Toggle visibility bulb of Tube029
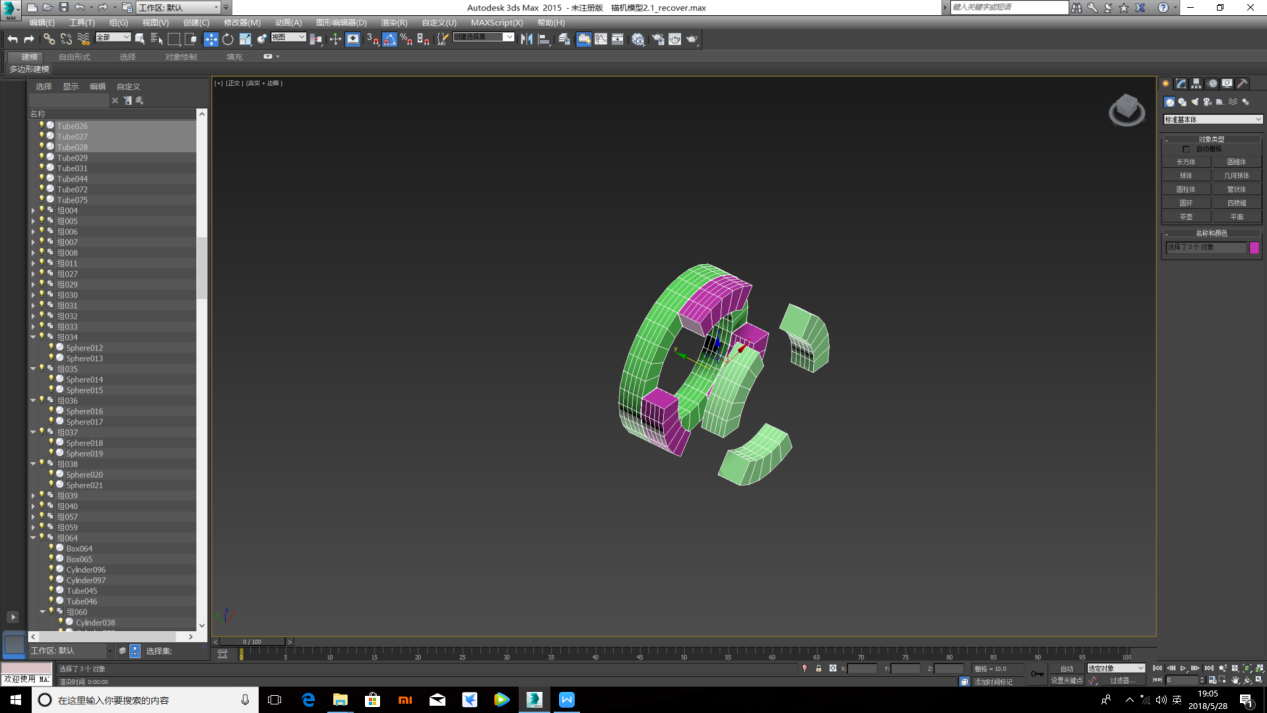The width and height of the screenshot is (1267, 713). pos(42,158)
